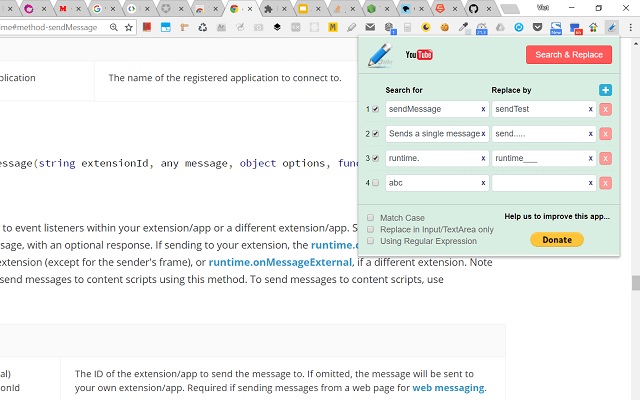Check Replace in Input/TextArea only
640x400 pixels.
tap(371, 229)
